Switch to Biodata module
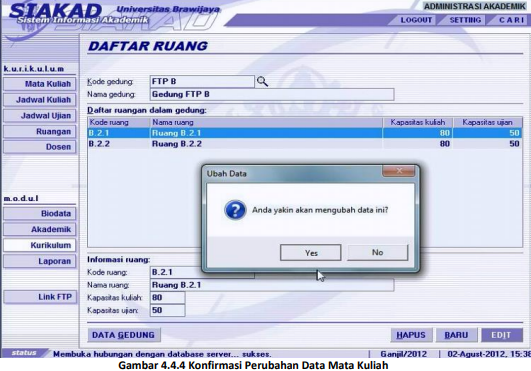Viewport: 531px width, 371px height. 40,214
